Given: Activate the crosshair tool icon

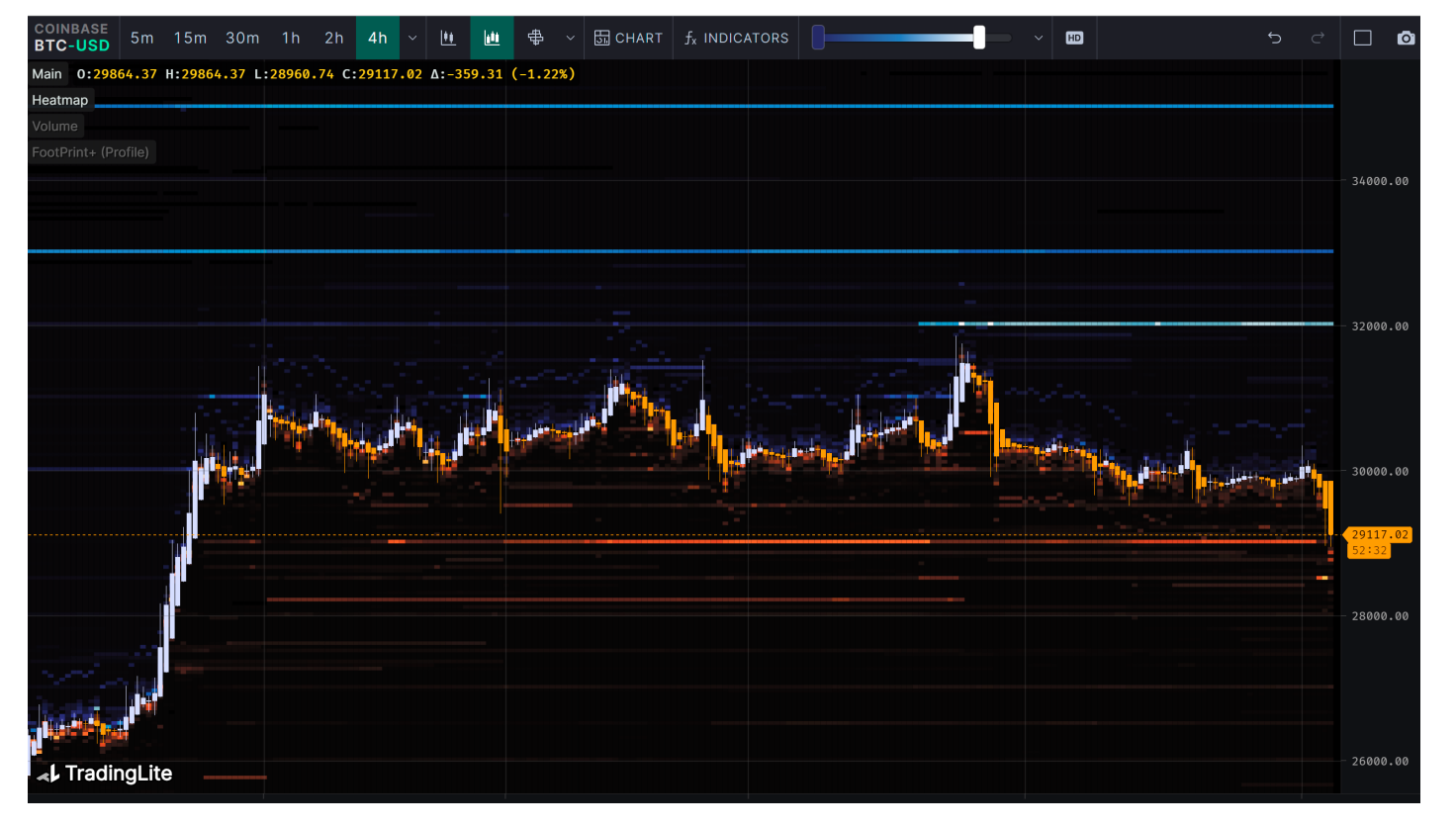Looking at the screenshot, I should pos(535,38).
